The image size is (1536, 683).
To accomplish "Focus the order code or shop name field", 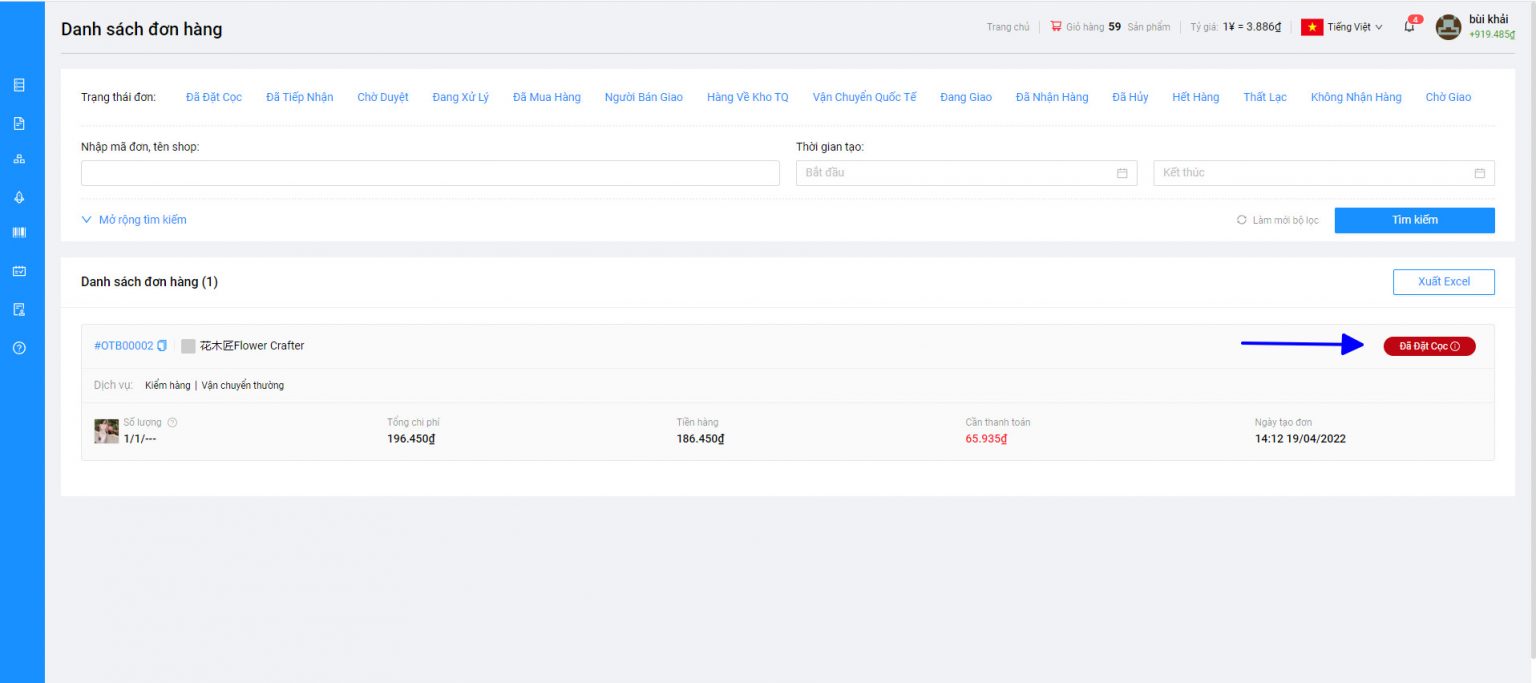I will click(x=430, y=173).
